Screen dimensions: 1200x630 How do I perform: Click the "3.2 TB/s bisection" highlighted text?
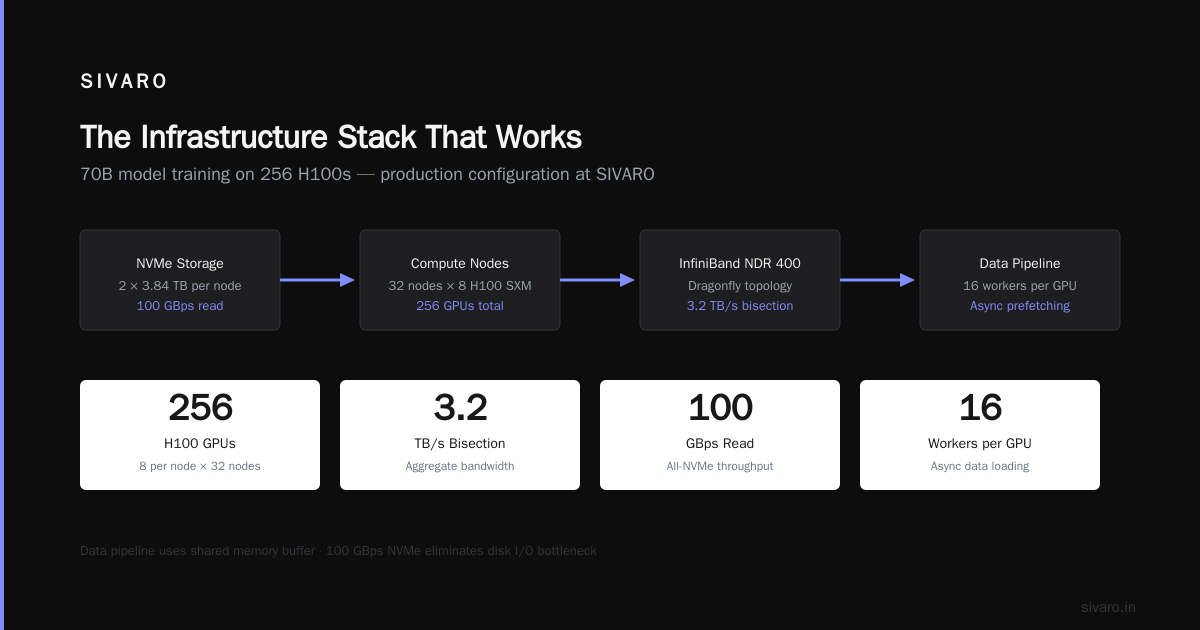click(740, 306)
